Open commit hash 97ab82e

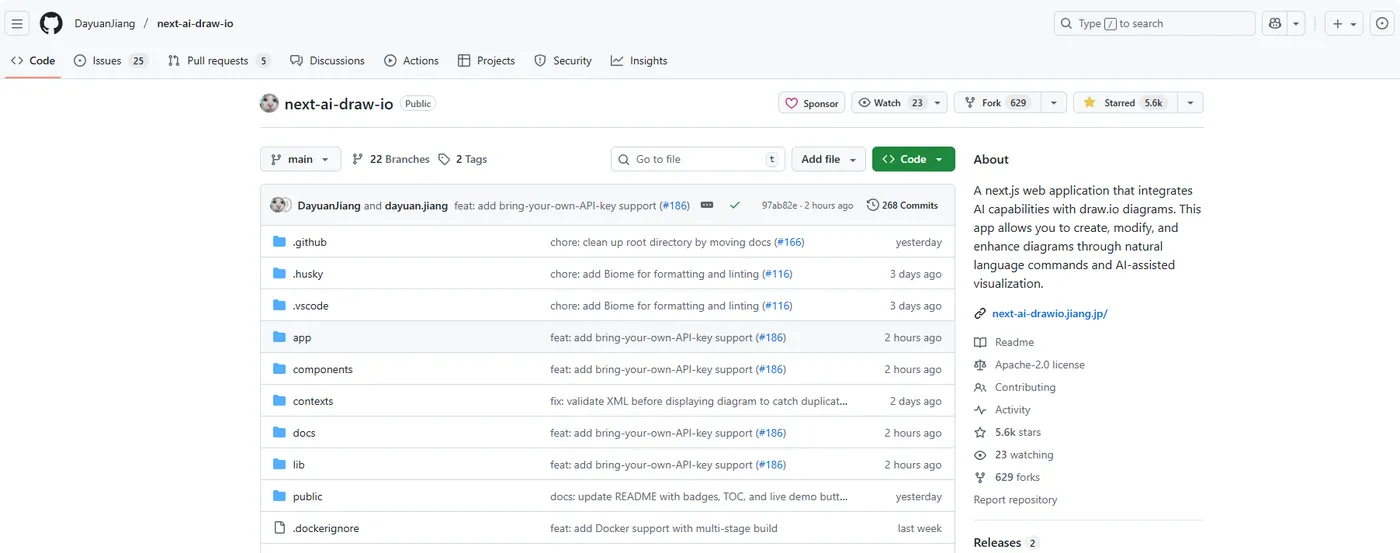(779, 205)
